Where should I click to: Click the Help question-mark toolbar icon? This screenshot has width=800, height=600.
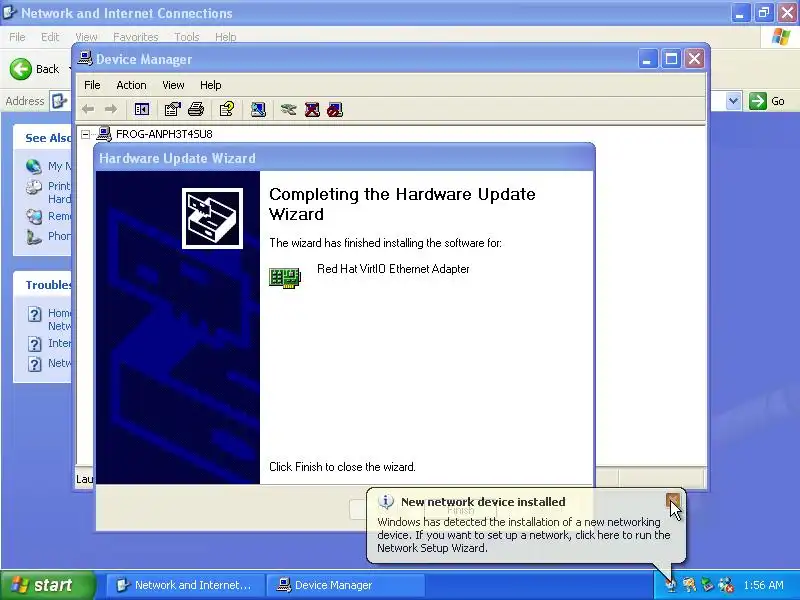[227, 109]
